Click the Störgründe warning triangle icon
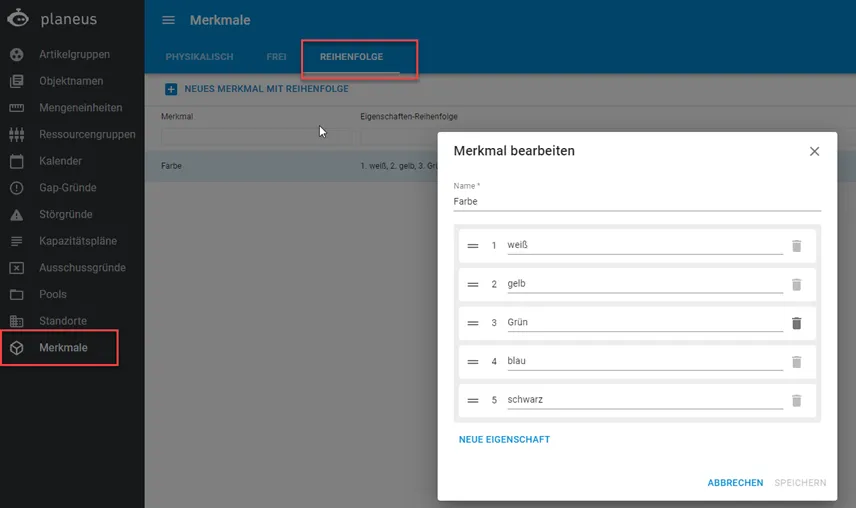This screenshot has height=508, width=856. [x=17, y=214]
